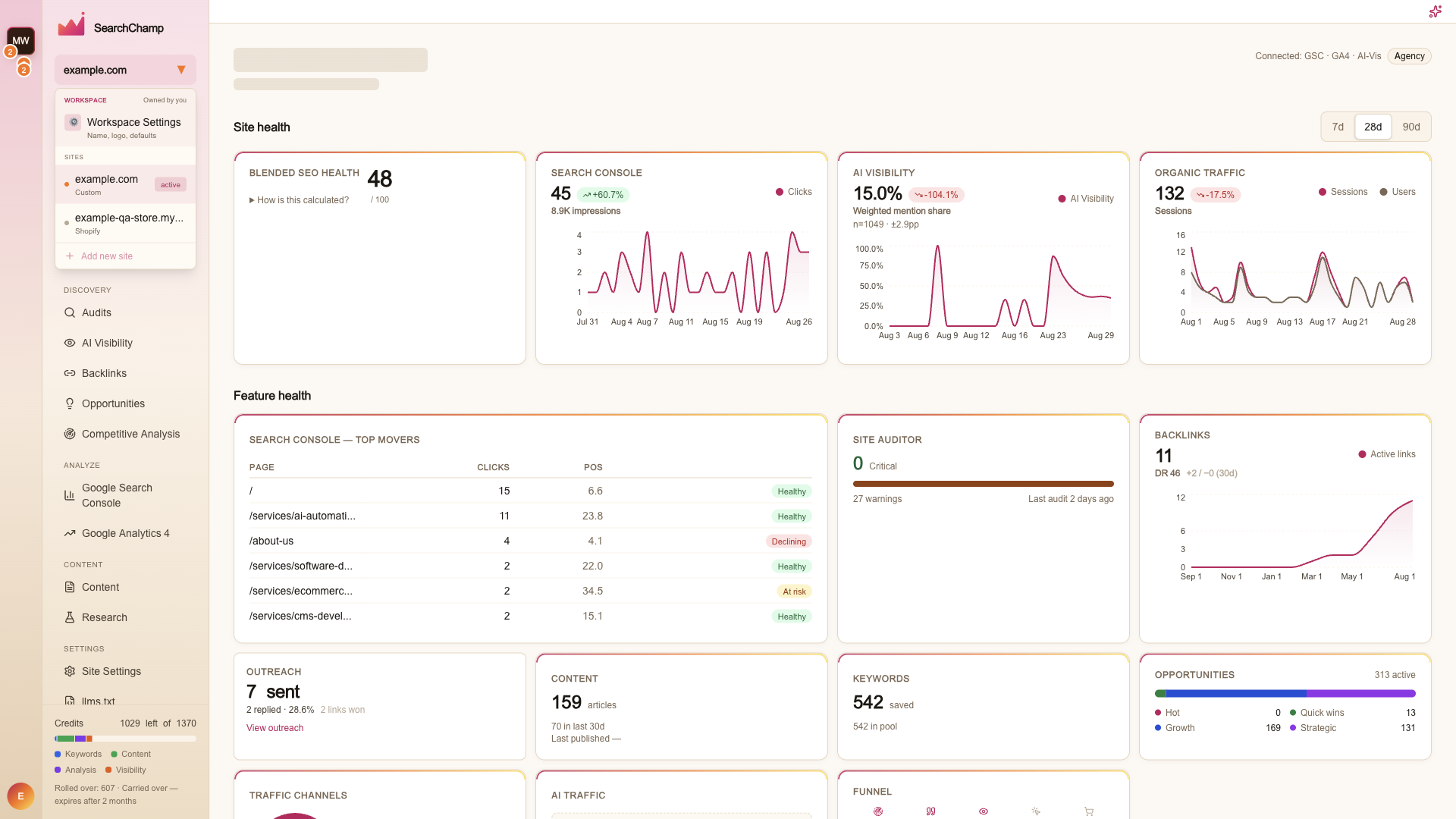This screenshot has height=819, width=1456.
Task: Click the 2 links won text
Action: (342, 710)
